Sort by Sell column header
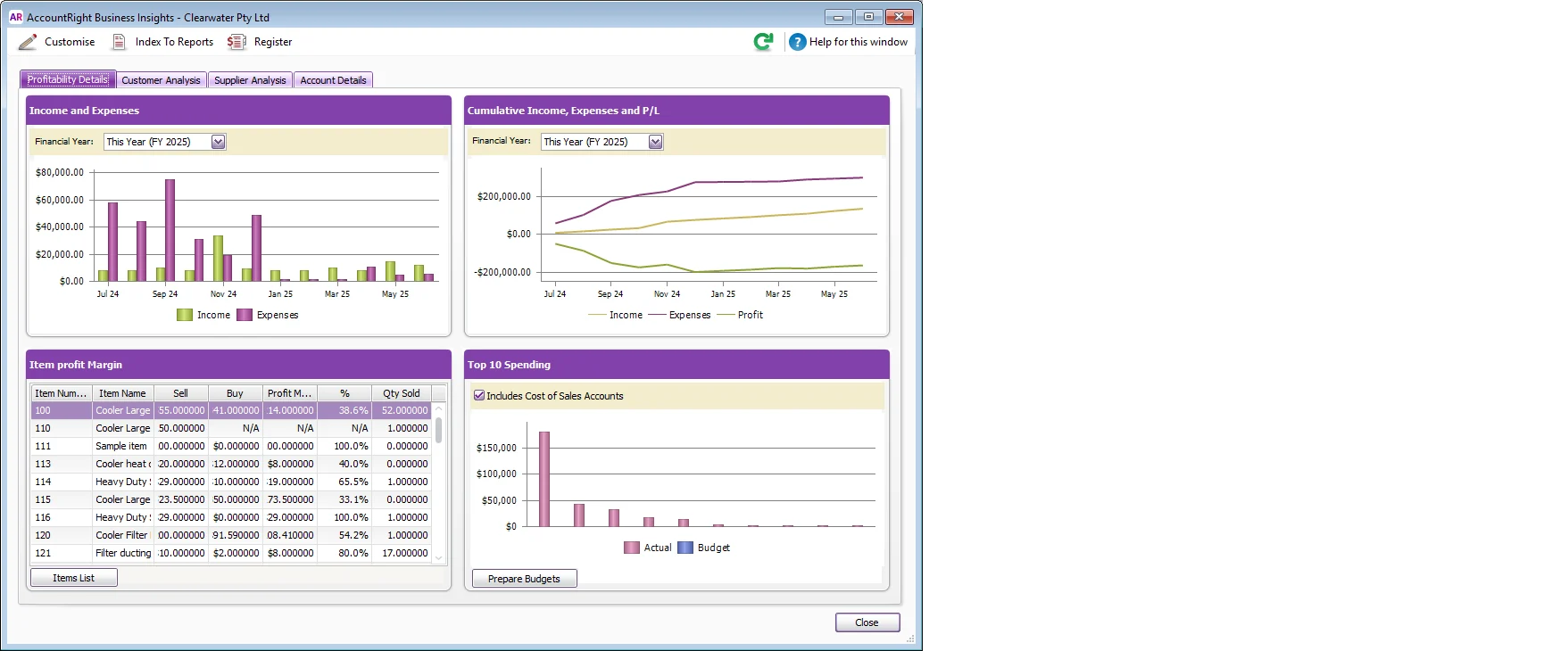 tap(181, 393)
